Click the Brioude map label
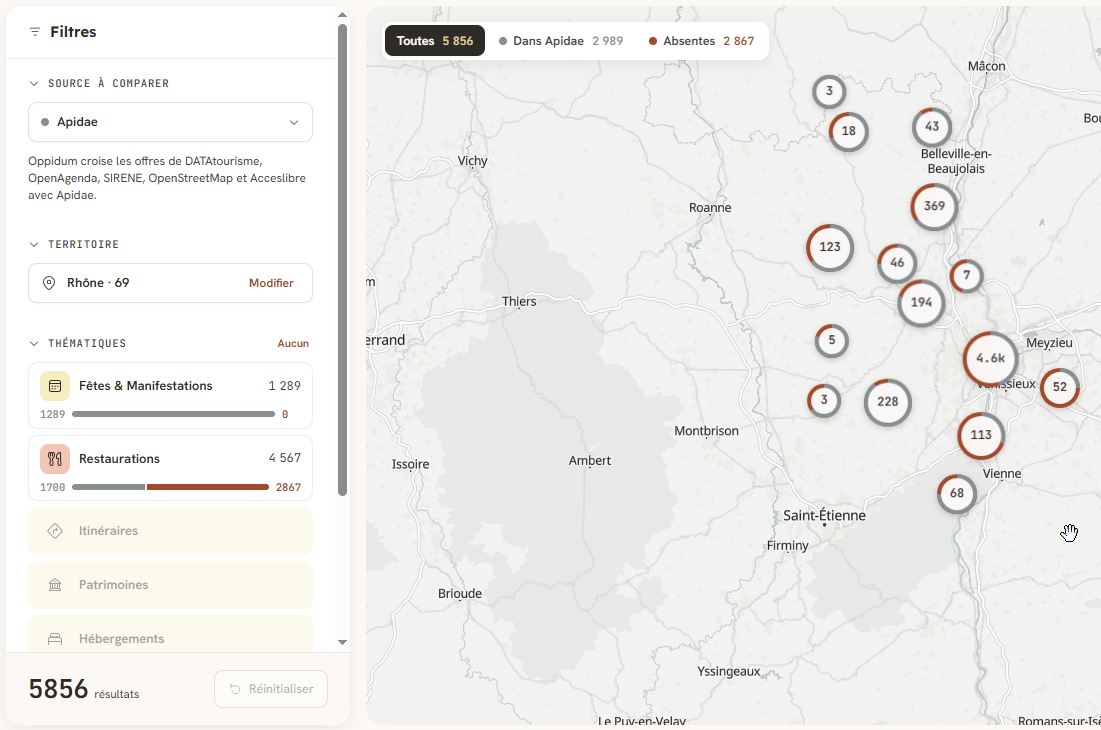Screen dimensions: 1101x730 460,594
